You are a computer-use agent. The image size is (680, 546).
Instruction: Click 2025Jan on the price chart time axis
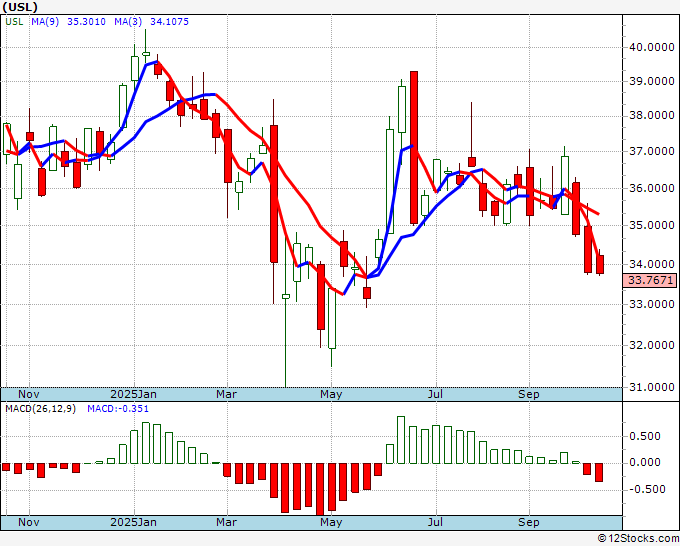pyautogui.click(x=134, y=394)
